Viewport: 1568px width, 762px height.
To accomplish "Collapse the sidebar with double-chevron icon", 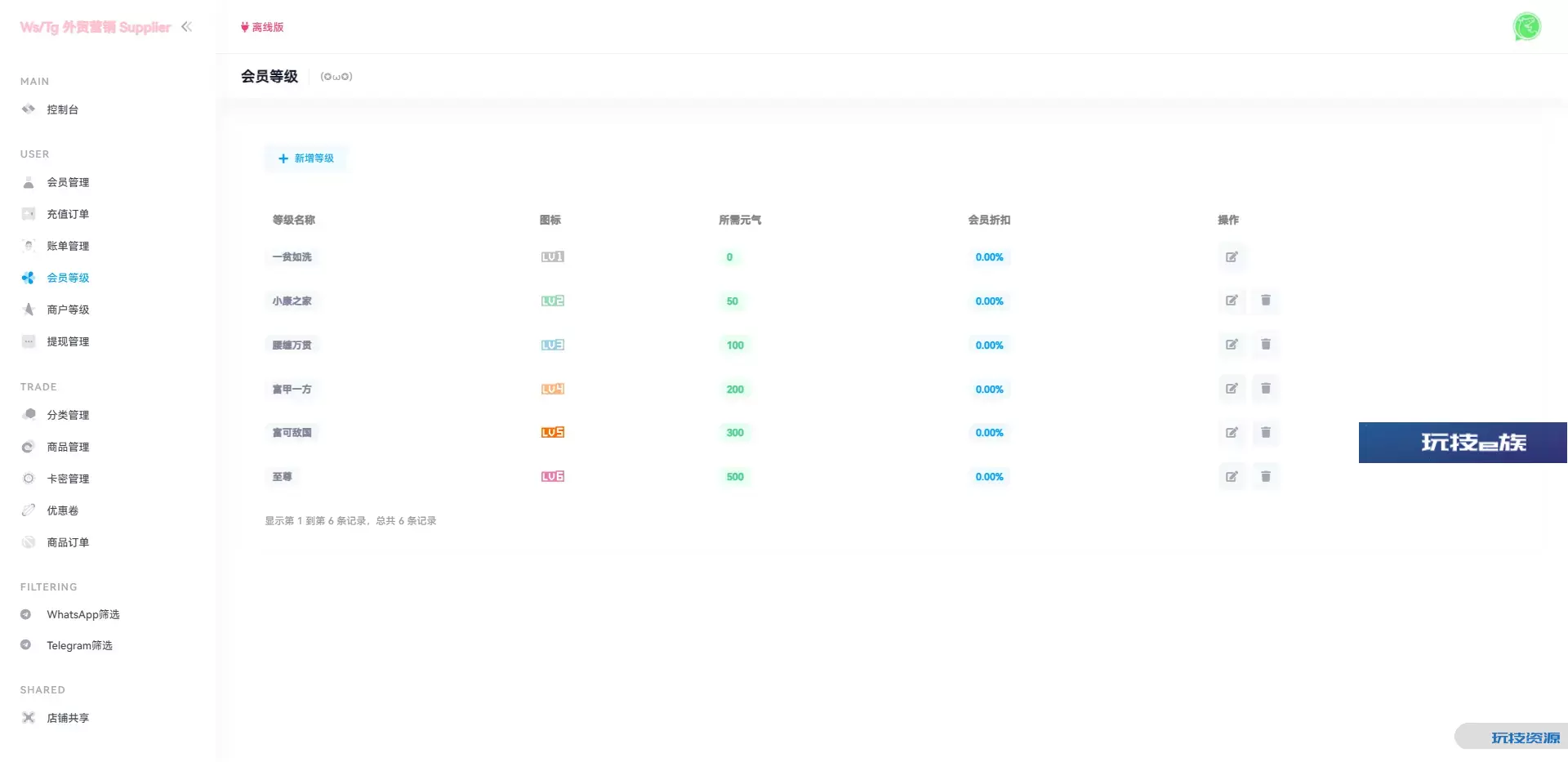I will tap(186, 27).
